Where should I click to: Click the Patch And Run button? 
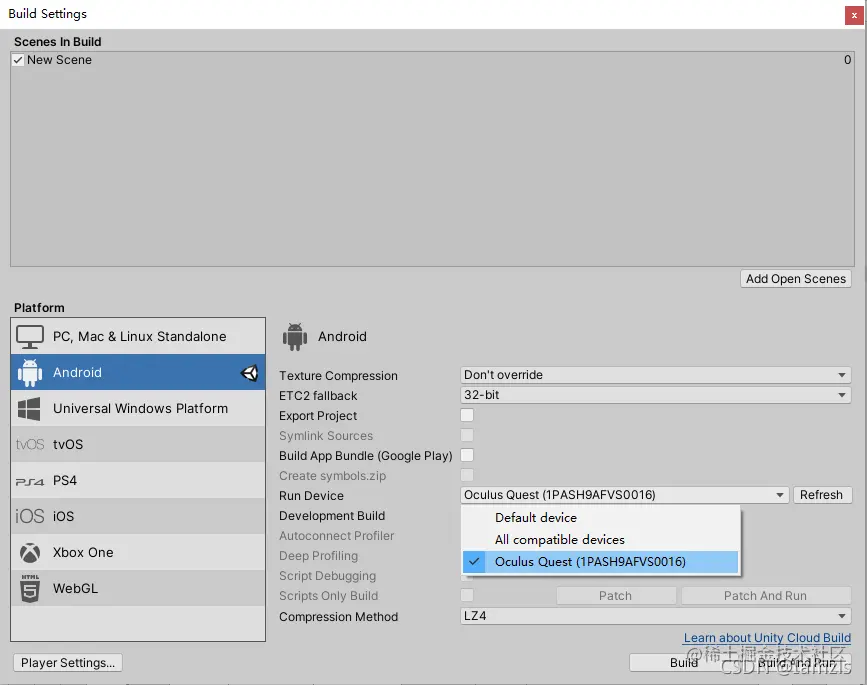(766, 595)
